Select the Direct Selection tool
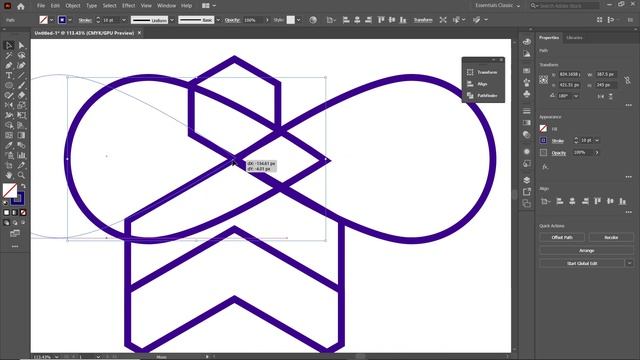Screen dimensions: 640x360 click(x=21, y=45)
